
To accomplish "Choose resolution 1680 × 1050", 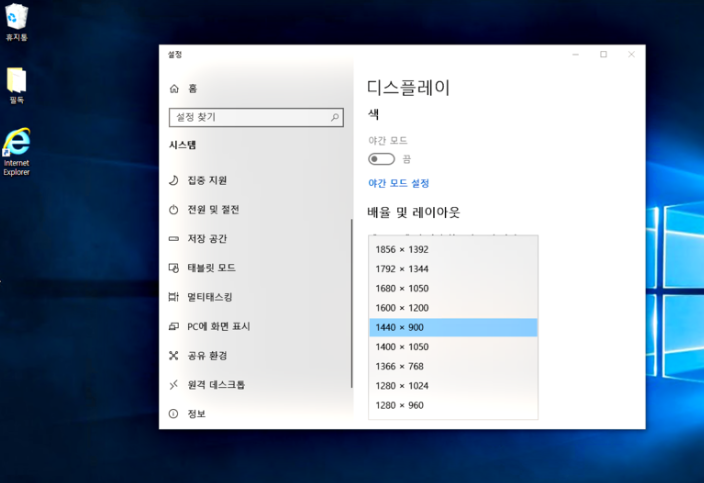I will click(x=453, y=288).
